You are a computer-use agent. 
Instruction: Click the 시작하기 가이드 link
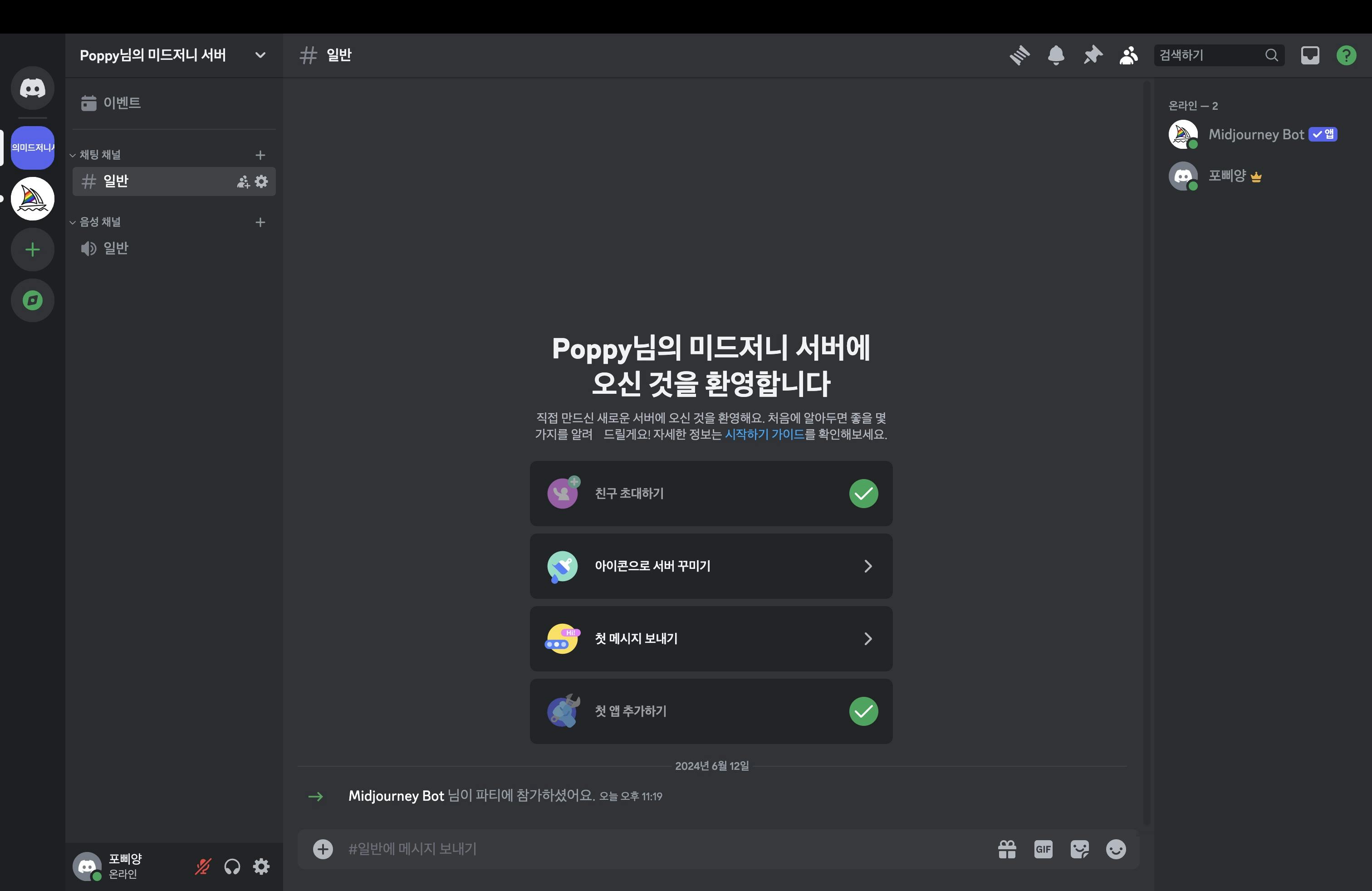click(764, 435)
